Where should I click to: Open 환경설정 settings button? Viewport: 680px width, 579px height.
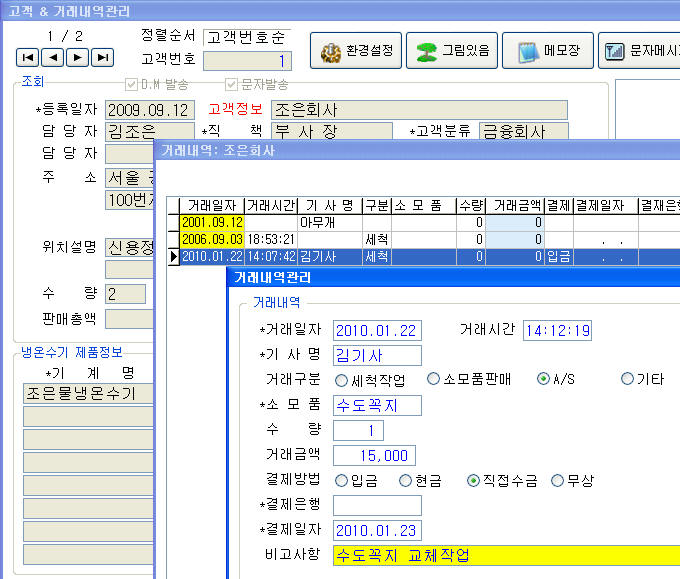[x=355, y=49]
